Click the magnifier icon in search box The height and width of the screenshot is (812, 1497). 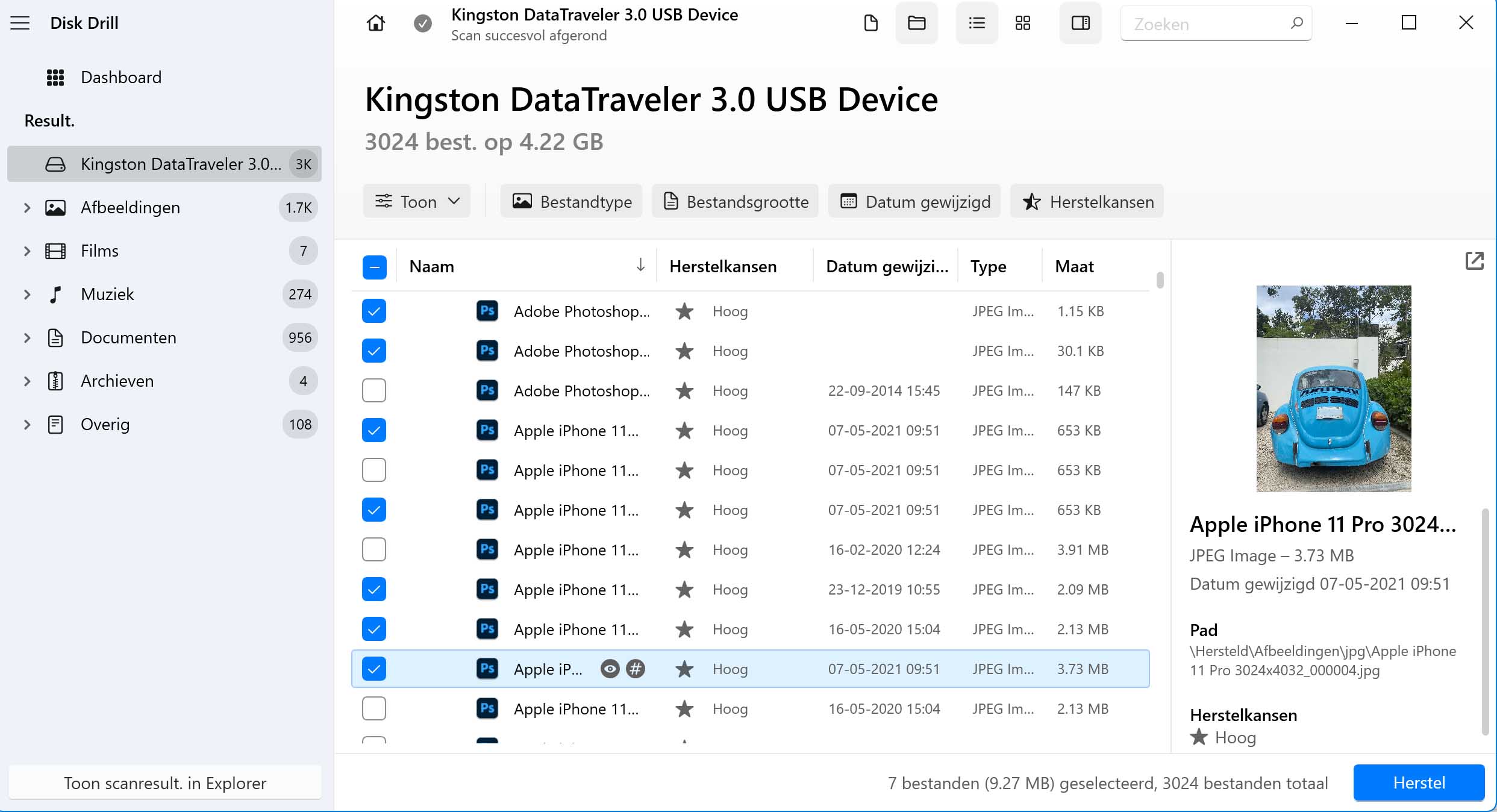[1296, 23]
